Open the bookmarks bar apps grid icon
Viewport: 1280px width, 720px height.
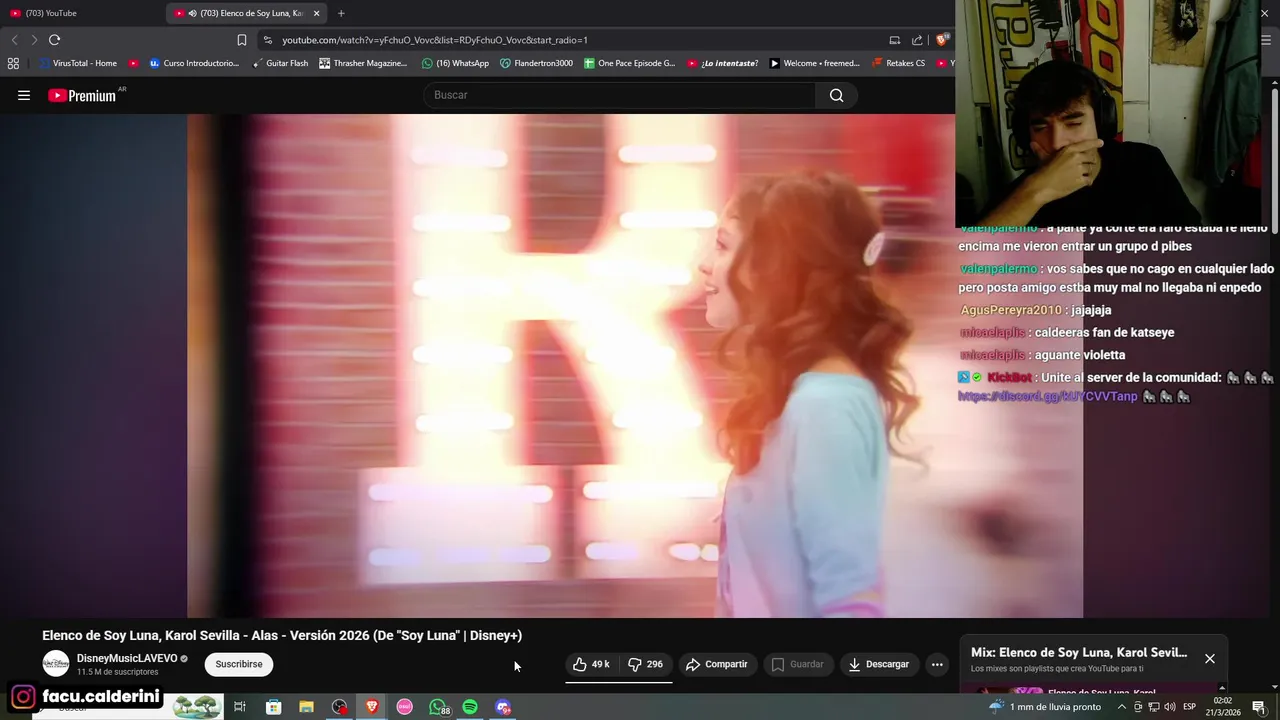point(13,63)
